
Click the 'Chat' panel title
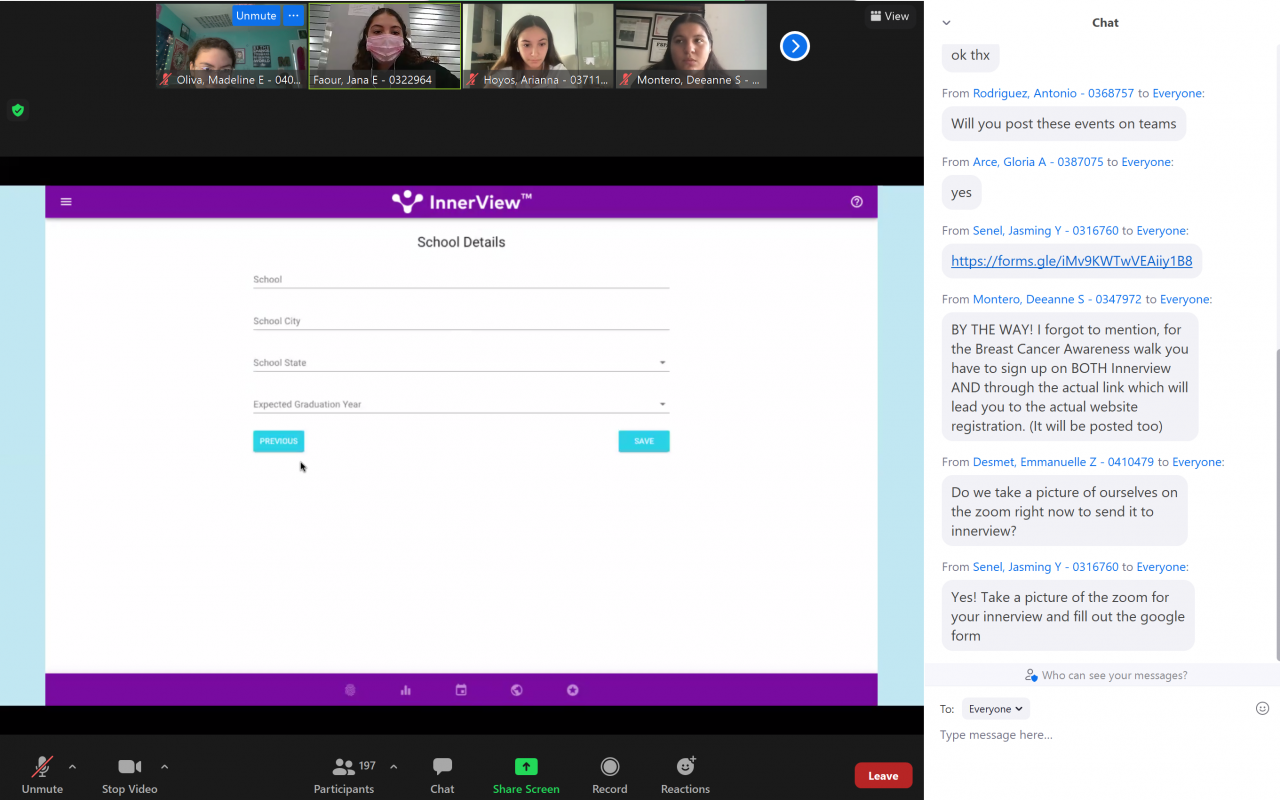click(x=1105, y=23)
